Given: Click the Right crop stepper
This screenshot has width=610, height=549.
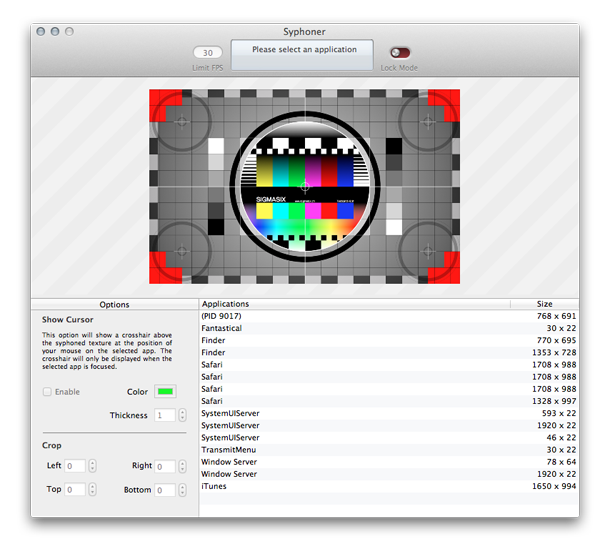Looking at the screenshot, I should [182, 466].
